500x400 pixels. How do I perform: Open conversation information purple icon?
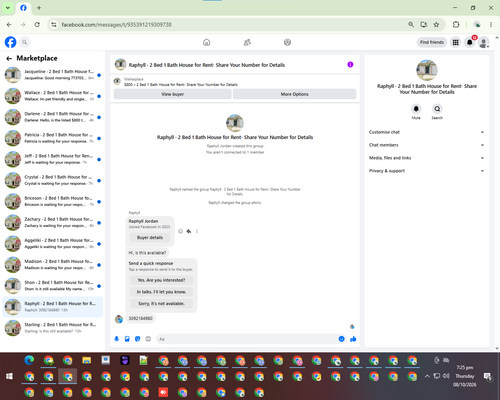click(350, 65)
